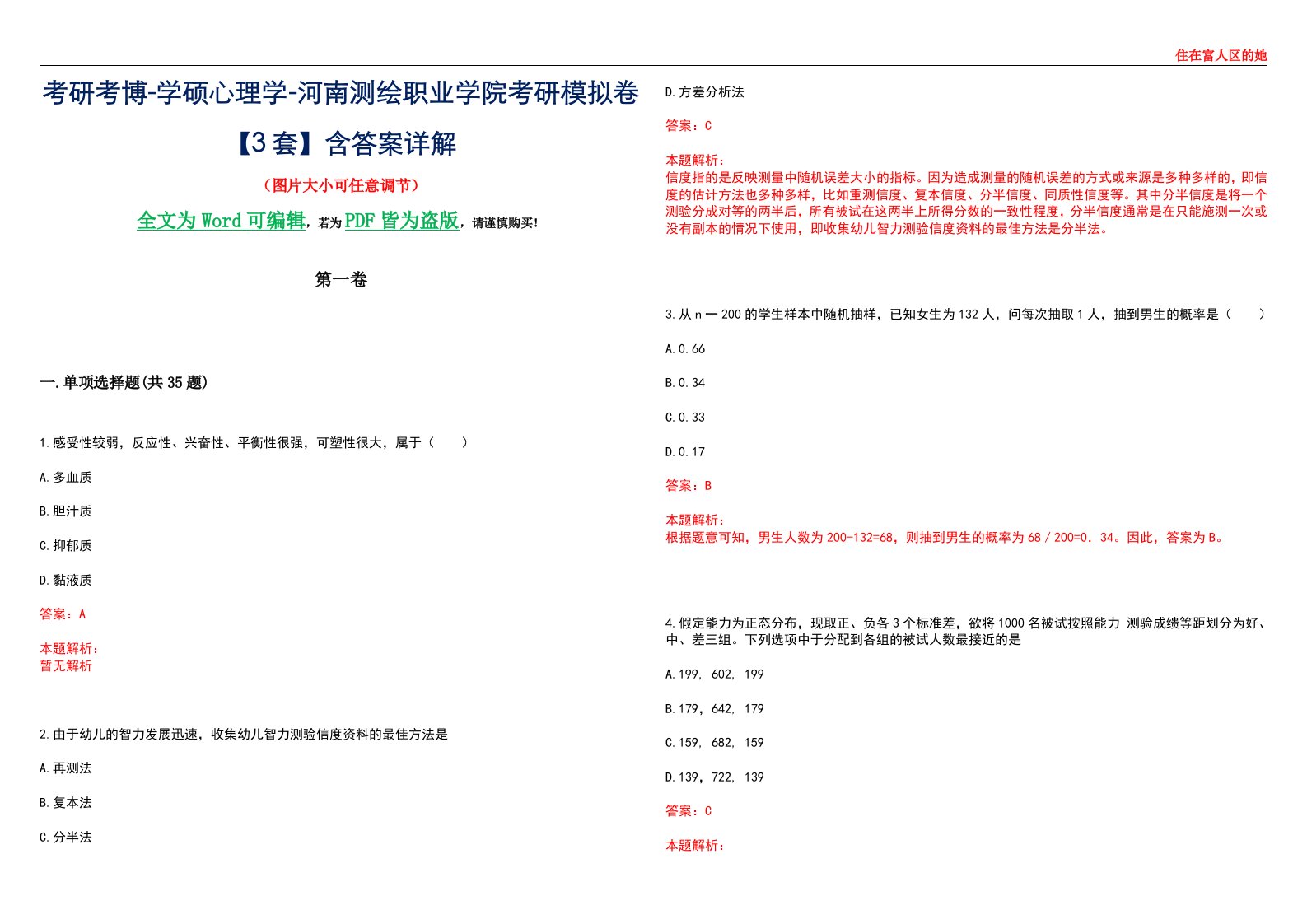Select option A.0.66
The height and width of the screenshot is (924, 1307).
pyautogui.click(x=685, y=349)
